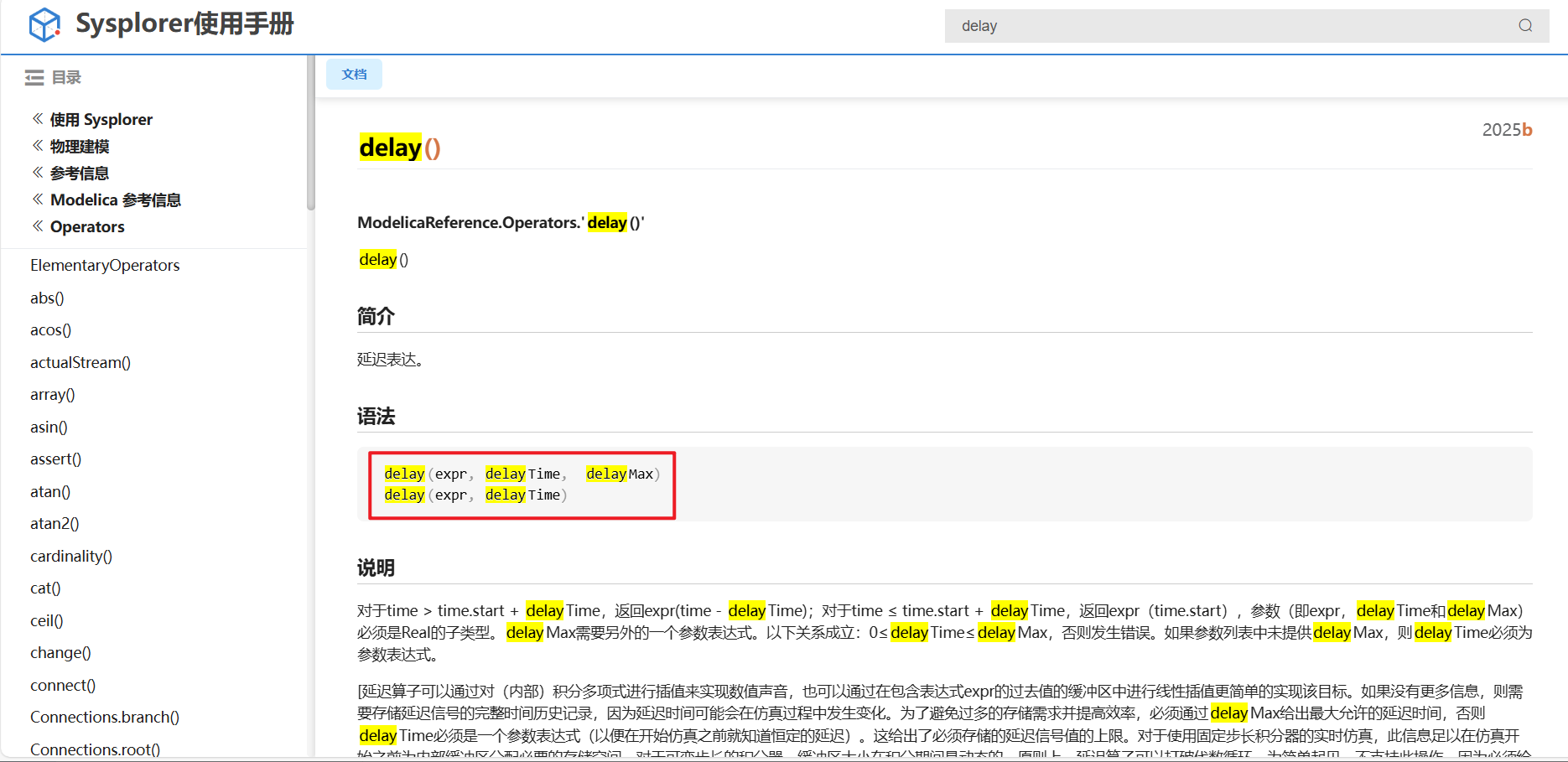Image resolution: width=1568 pixels, height=762 pixels.
Task: Click the delay() page heading
Action: pos(400,148)
